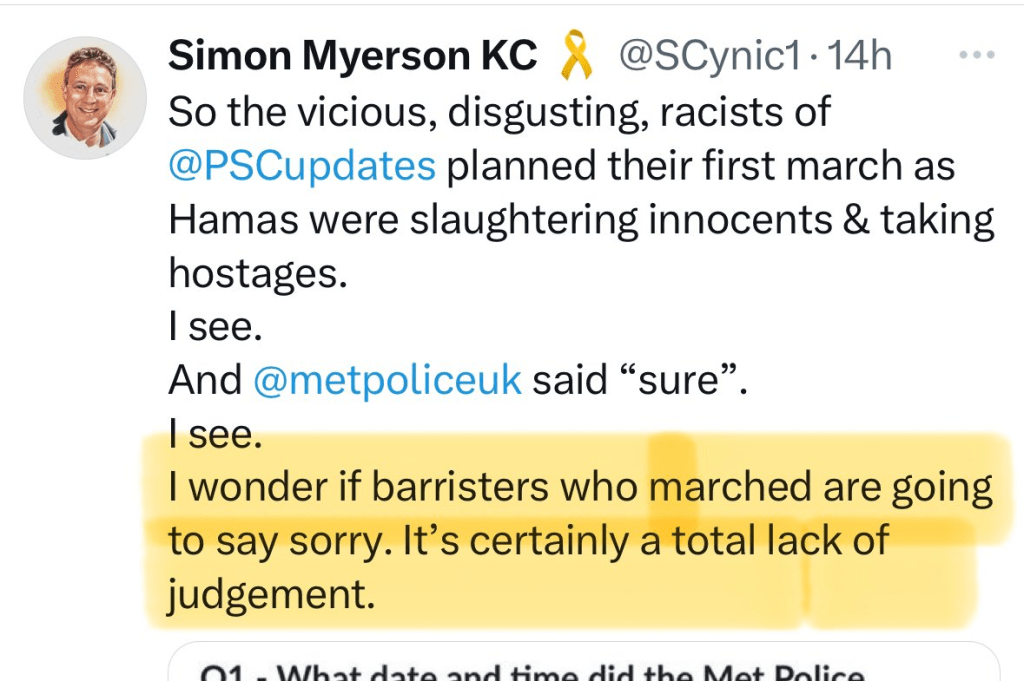Screen dimensions: 1024x681
Task: Click the highlighted words "marched are going"
Action: pos(820,488)
